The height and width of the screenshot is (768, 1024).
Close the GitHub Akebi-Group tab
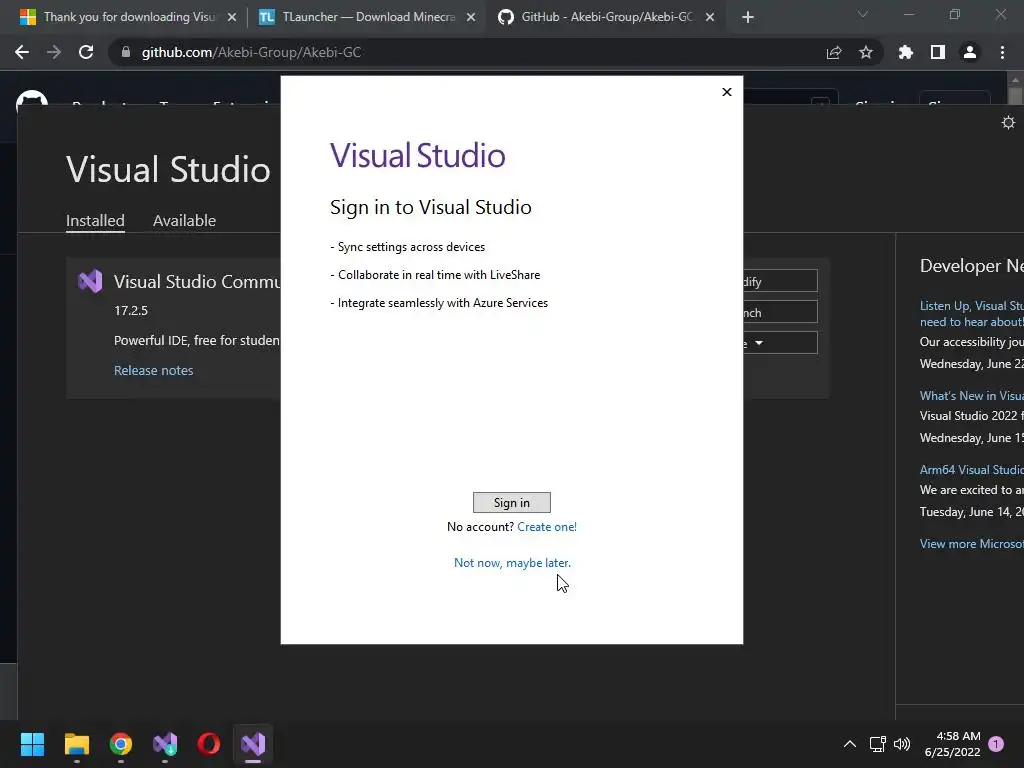[x=710, y=18]
